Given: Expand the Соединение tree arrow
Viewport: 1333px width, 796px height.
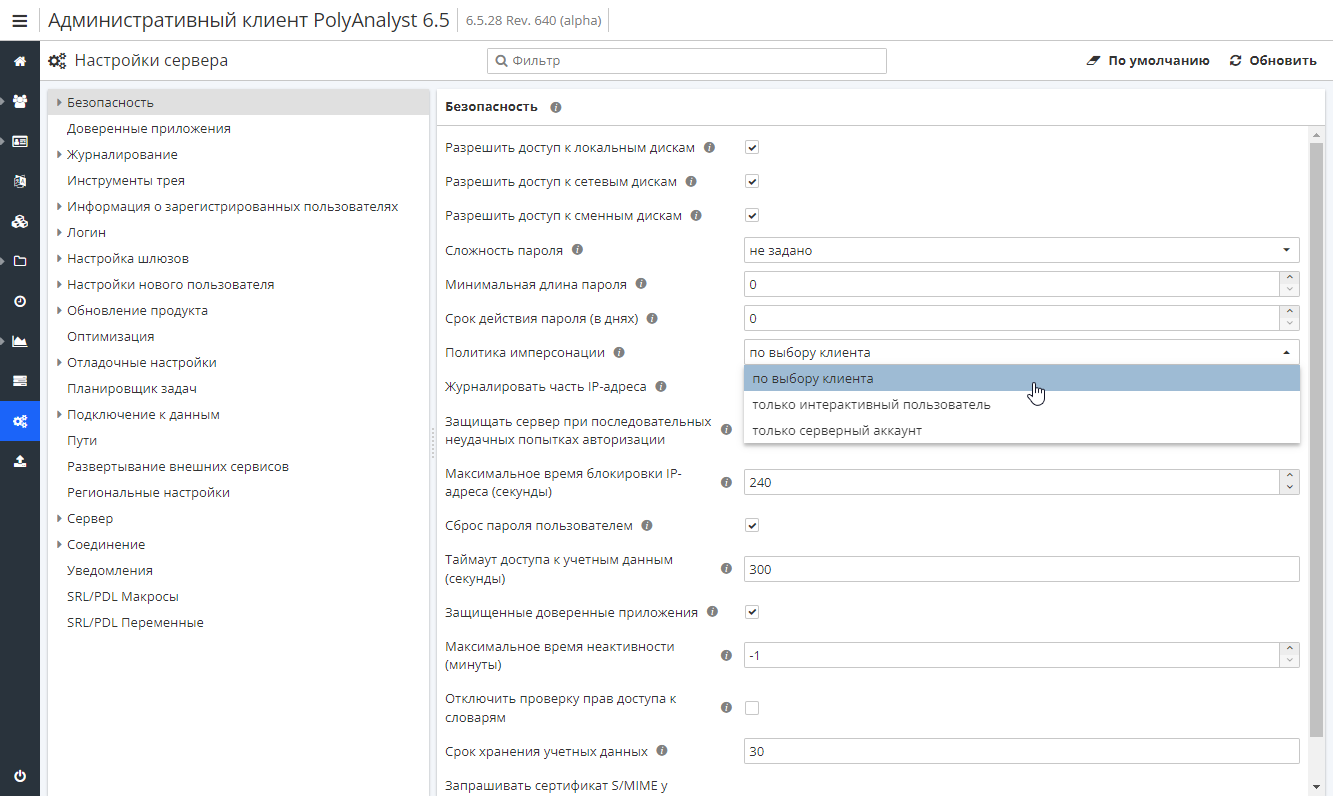Looking at the screenshot, I should coord(59,545).
